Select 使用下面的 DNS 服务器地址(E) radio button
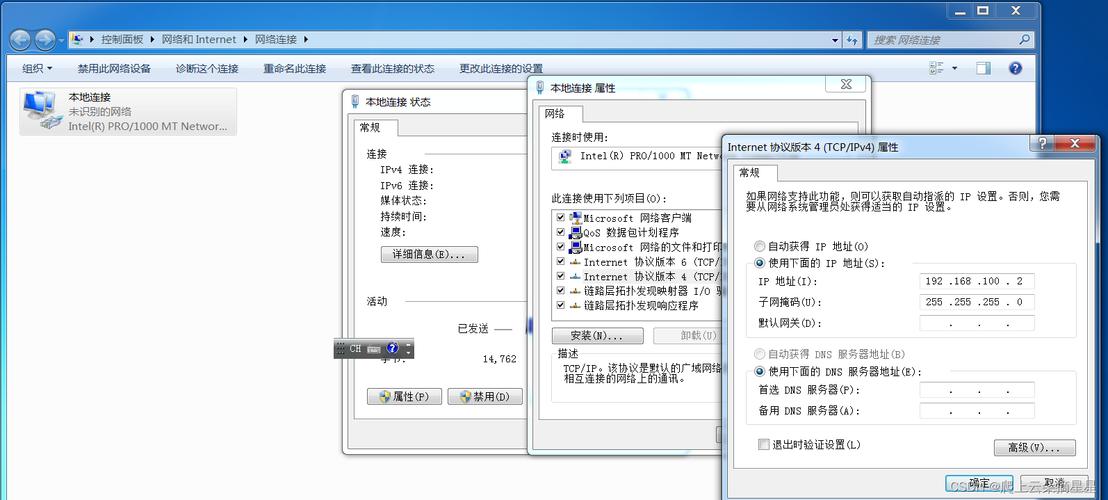Viewport: 1108px width, 500px height. [760, 371]
